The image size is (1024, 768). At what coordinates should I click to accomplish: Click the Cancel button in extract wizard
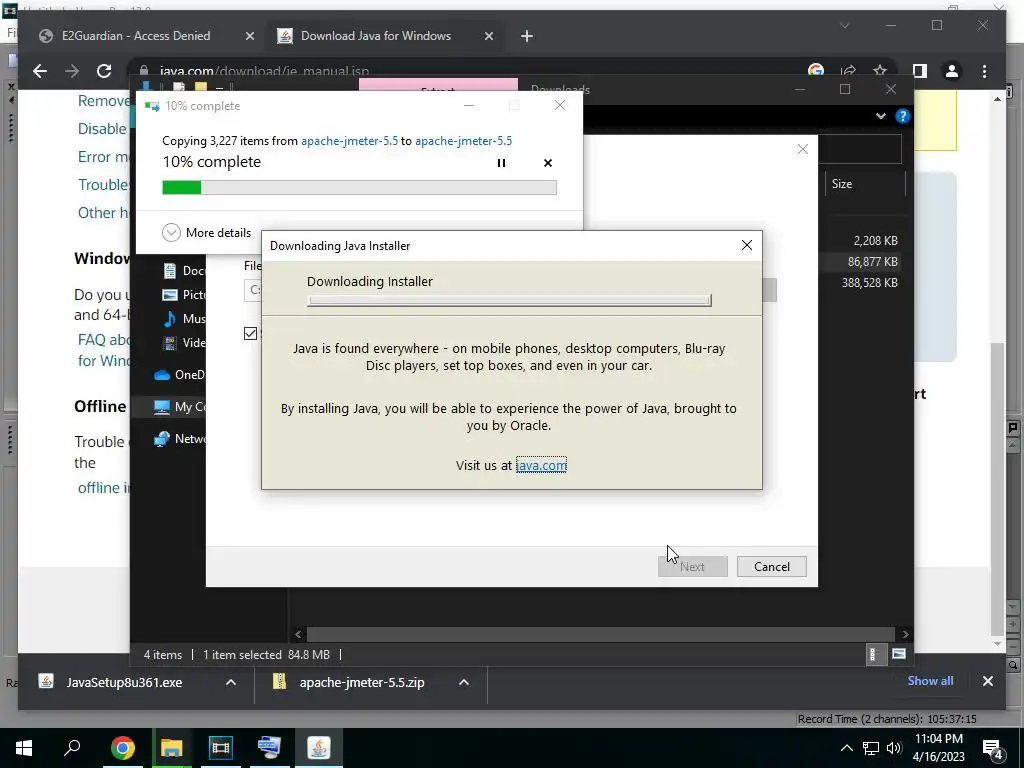[x=772, y=567]
